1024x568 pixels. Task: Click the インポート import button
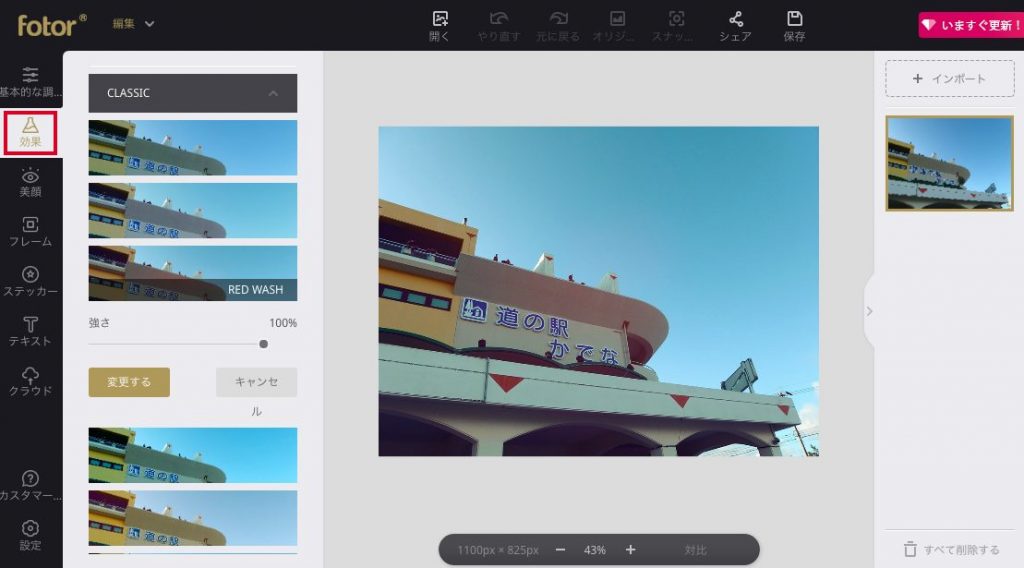[x=950, y=79]
